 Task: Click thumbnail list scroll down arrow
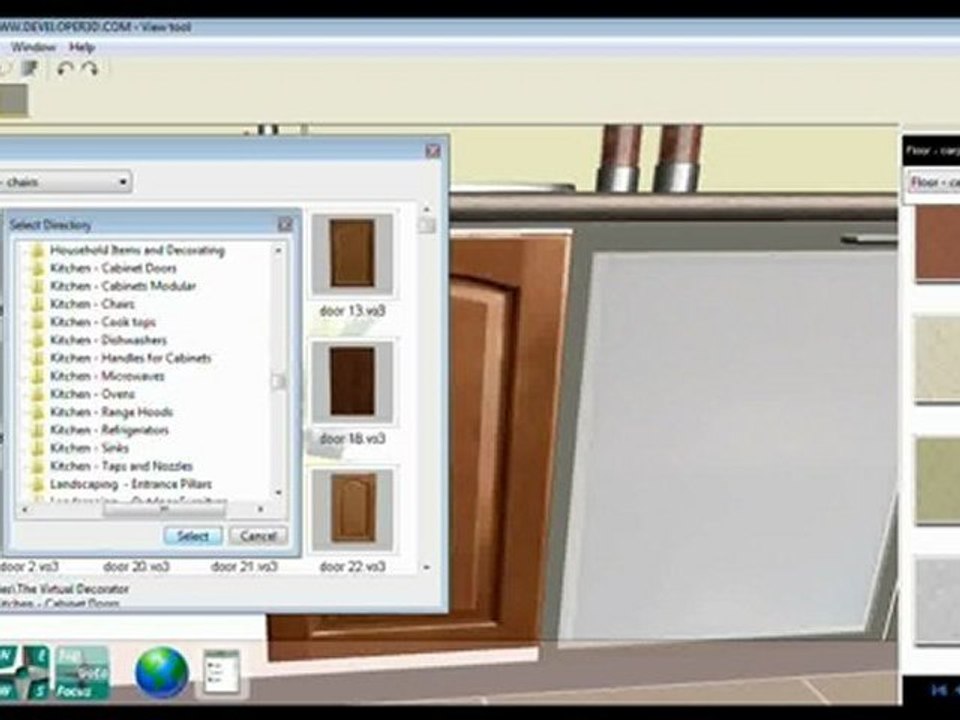pyautogui.click(x=426, y=568)
